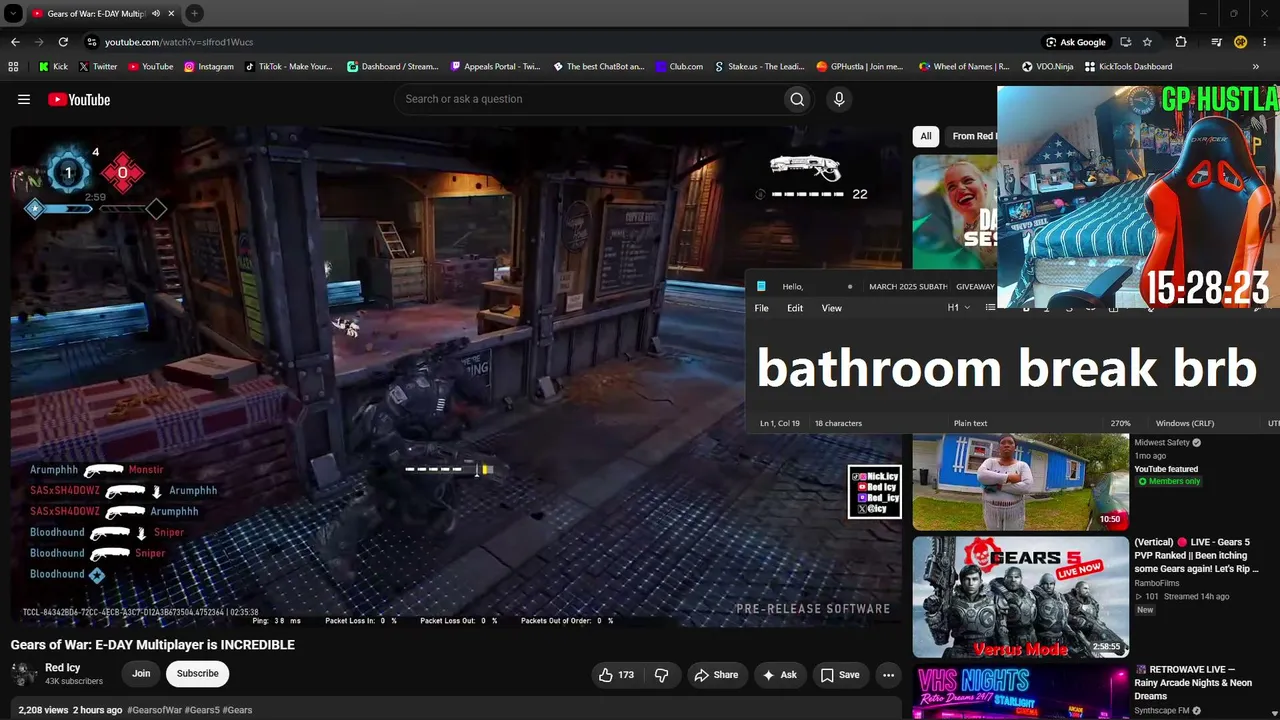Start voice search with the microphone
This screenshot has height=720, width=1280.
tap(839, 99)
